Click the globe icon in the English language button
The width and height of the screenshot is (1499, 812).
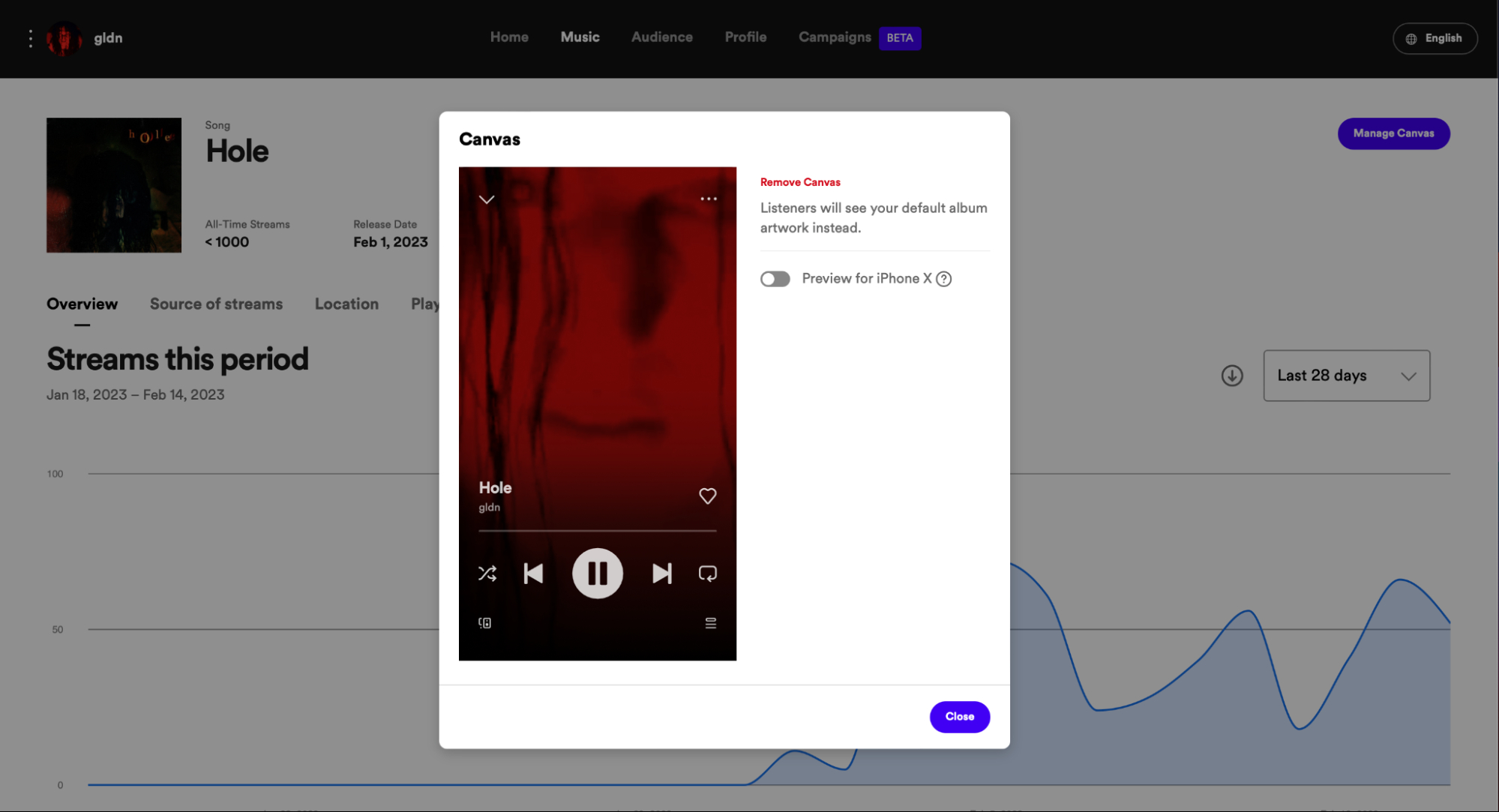tap(1411, 38)
